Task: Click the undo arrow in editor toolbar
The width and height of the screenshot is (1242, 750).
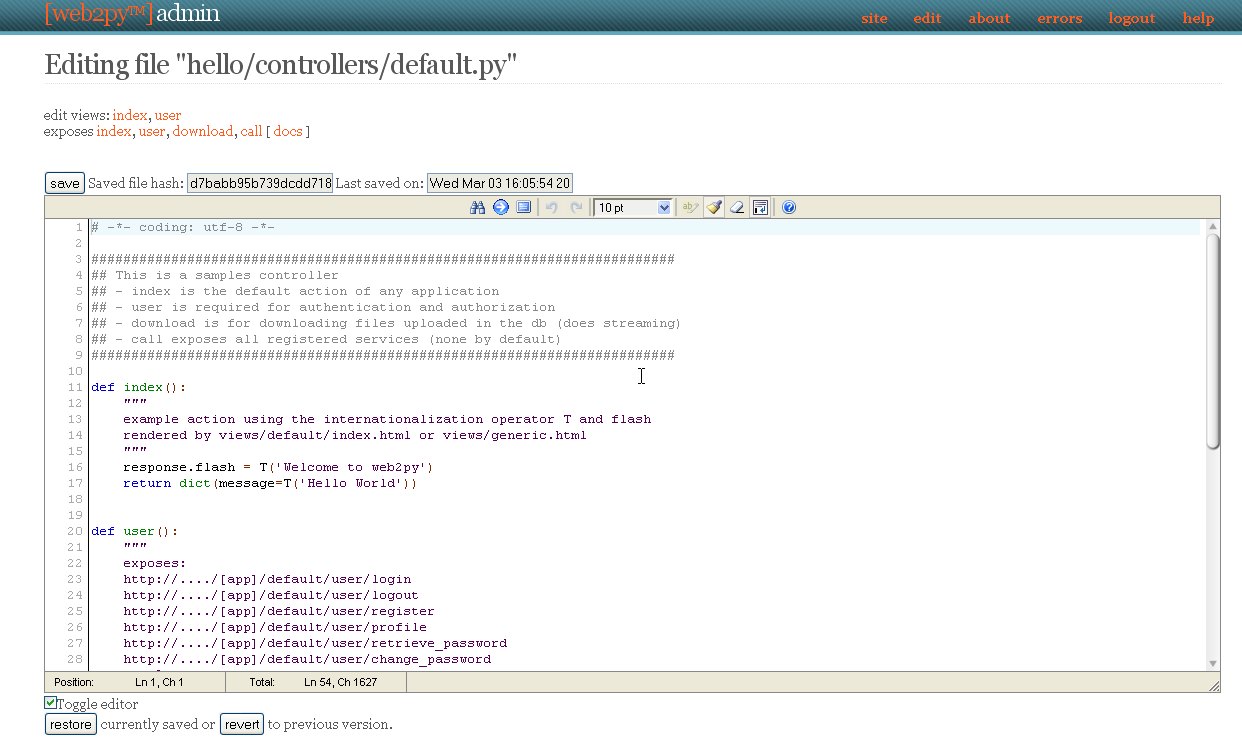Action: [551, 208]
